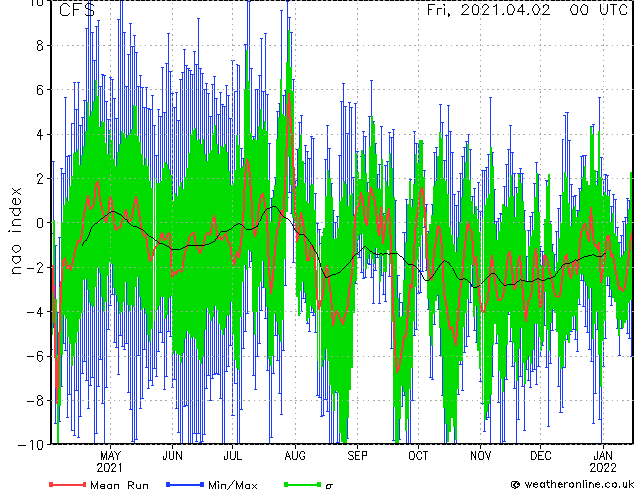Click the red Mean Run legend line

pyautogui.click(x=68, y=484)
